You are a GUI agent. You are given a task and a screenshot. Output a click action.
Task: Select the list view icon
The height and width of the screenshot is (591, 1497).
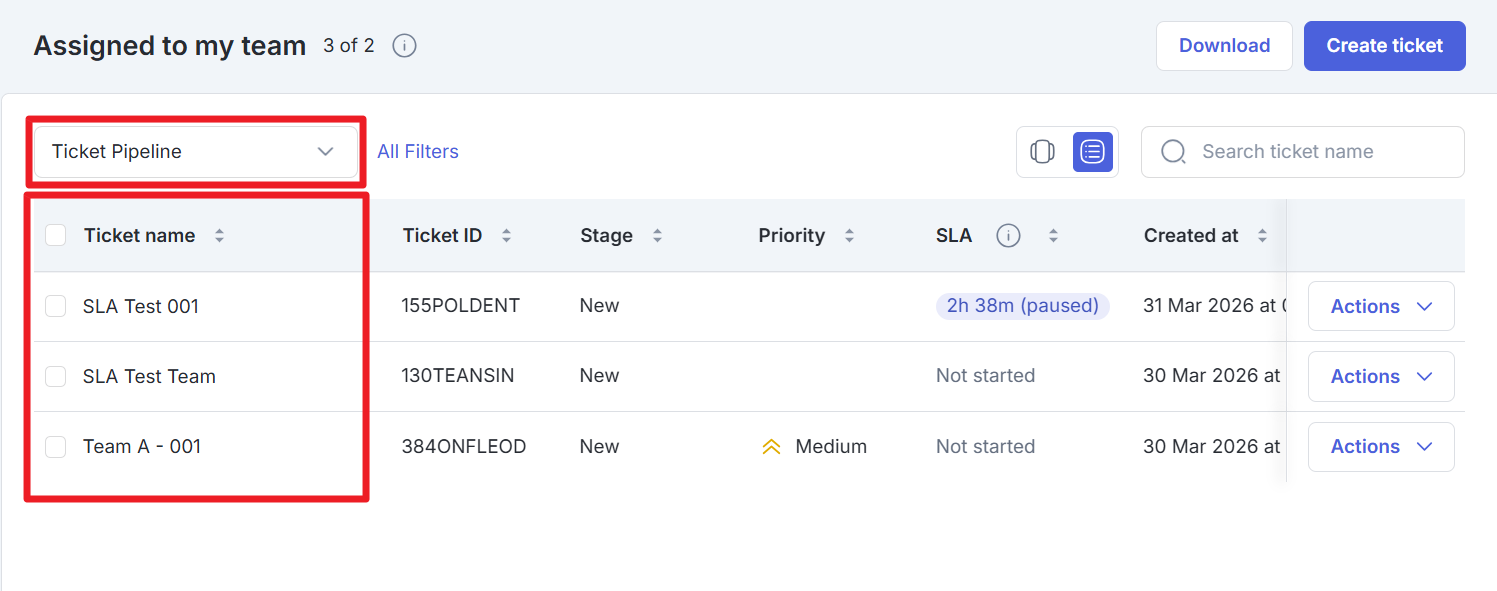(1092, 152)
